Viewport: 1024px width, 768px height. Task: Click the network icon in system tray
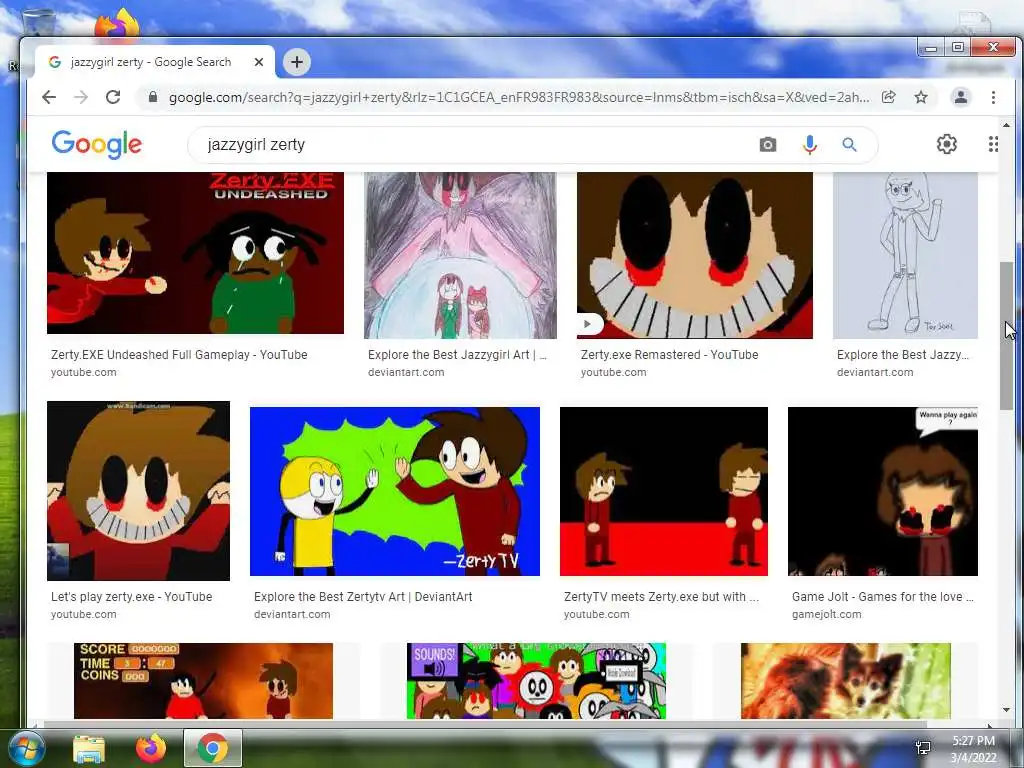(923, 748)
